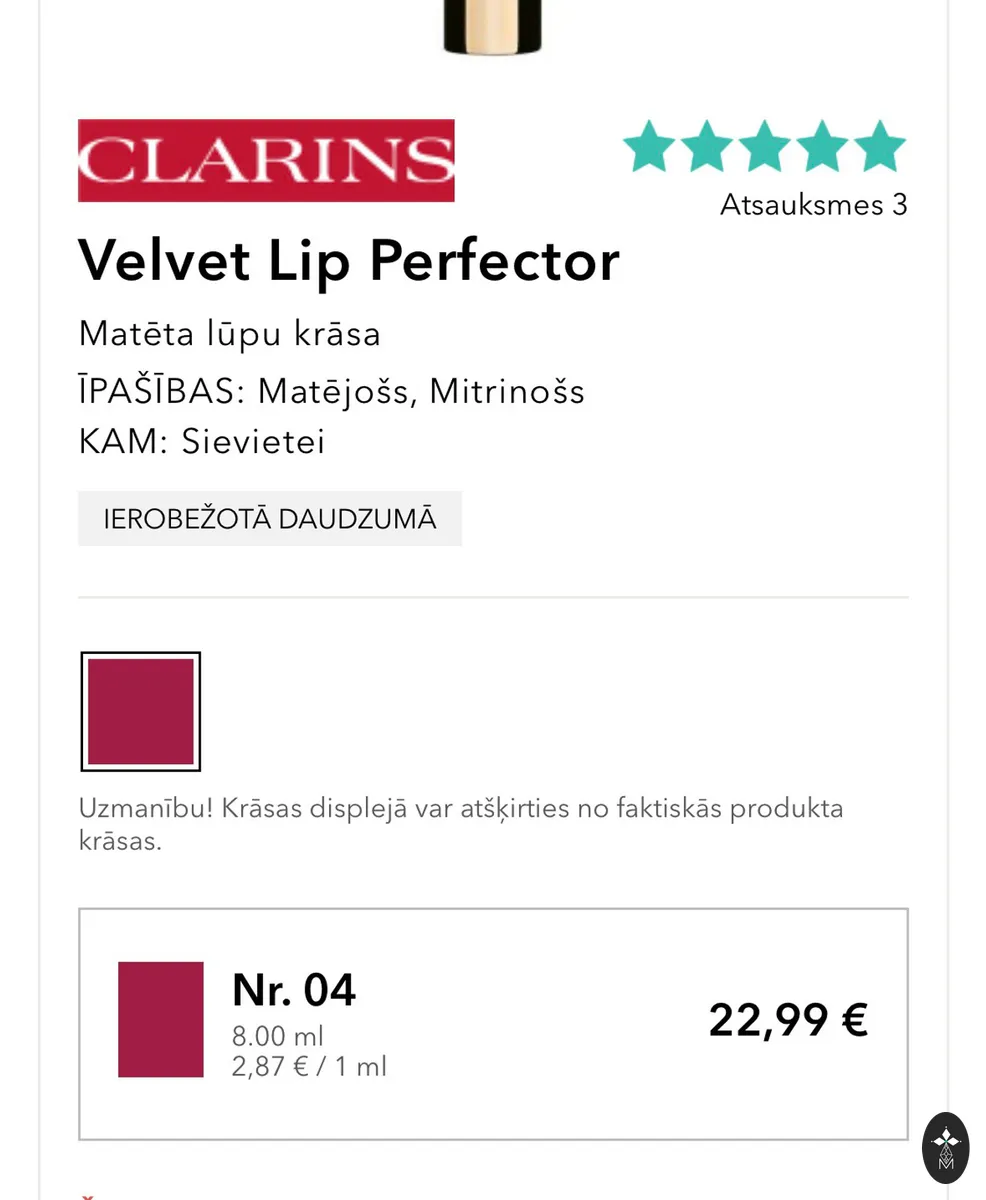
Task: Select the fifth rating star
Action: tap(880, 146)
